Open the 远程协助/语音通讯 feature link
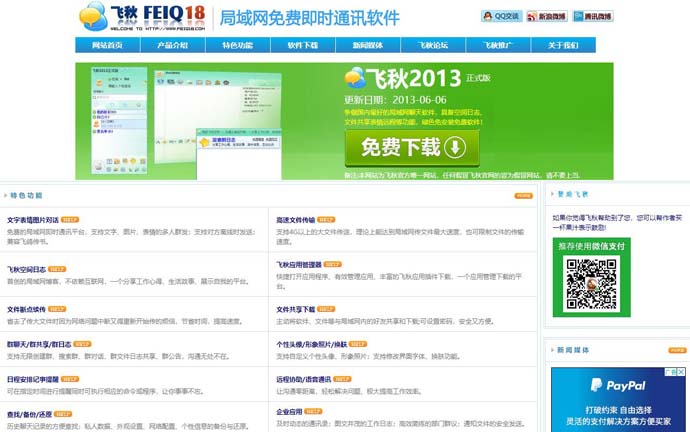 [x=304, y=379]
